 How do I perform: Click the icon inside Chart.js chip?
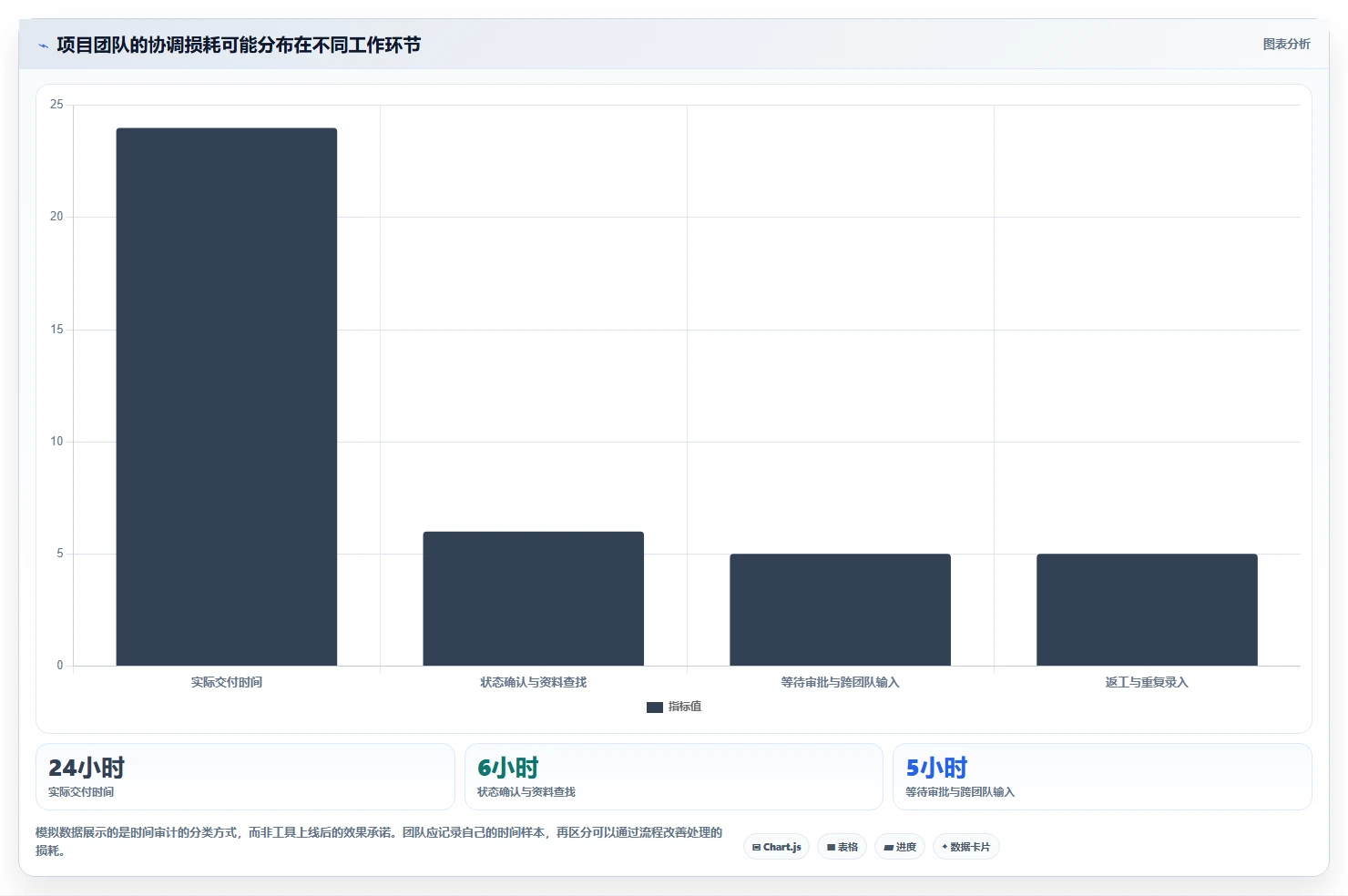tap(756, 848)
